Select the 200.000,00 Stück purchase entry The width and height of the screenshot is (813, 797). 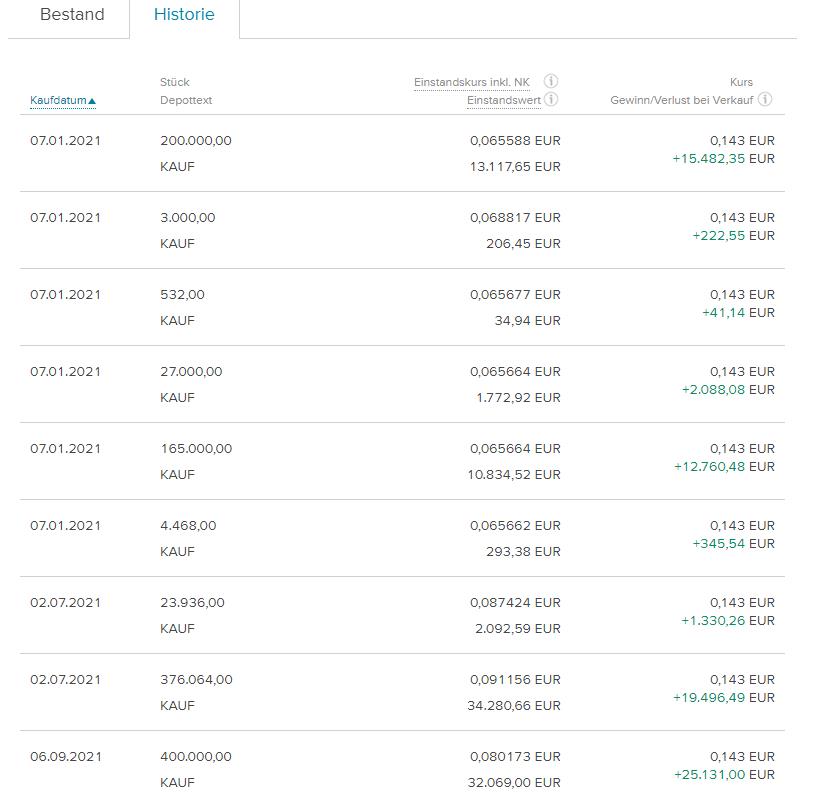(x=195, y=141)
